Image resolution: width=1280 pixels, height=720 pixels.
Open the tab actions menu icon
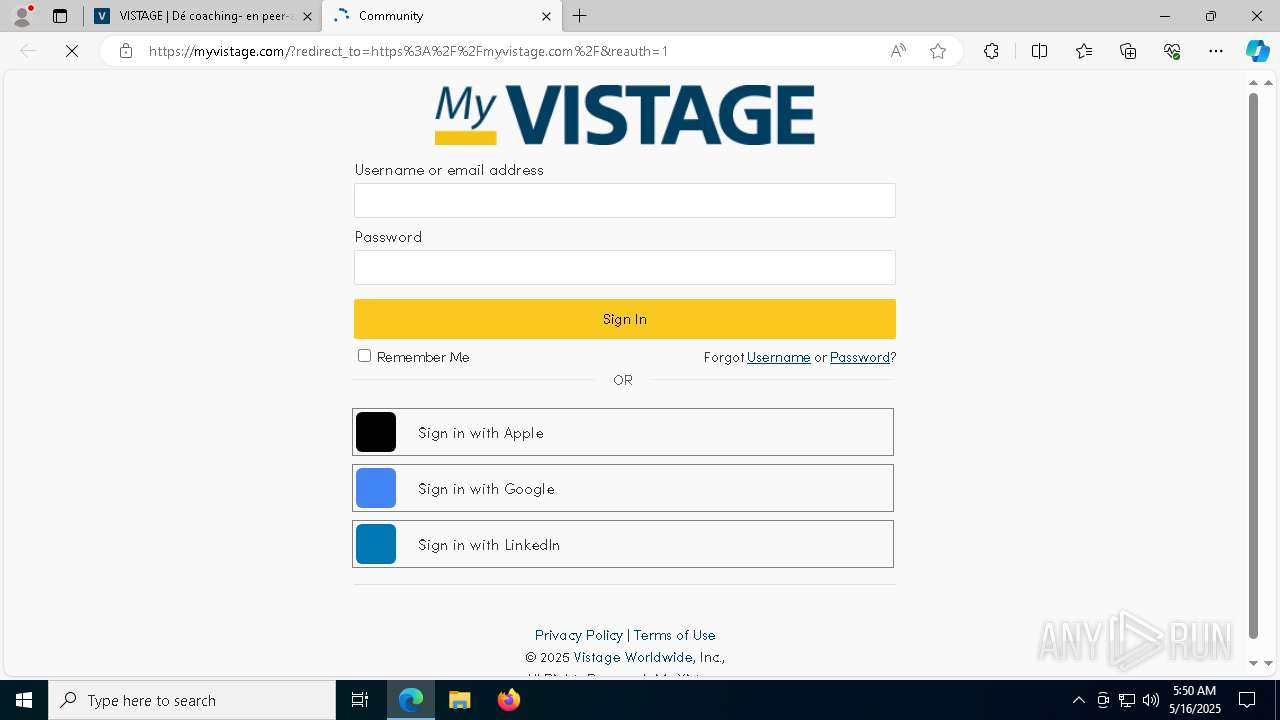point(60,16)
